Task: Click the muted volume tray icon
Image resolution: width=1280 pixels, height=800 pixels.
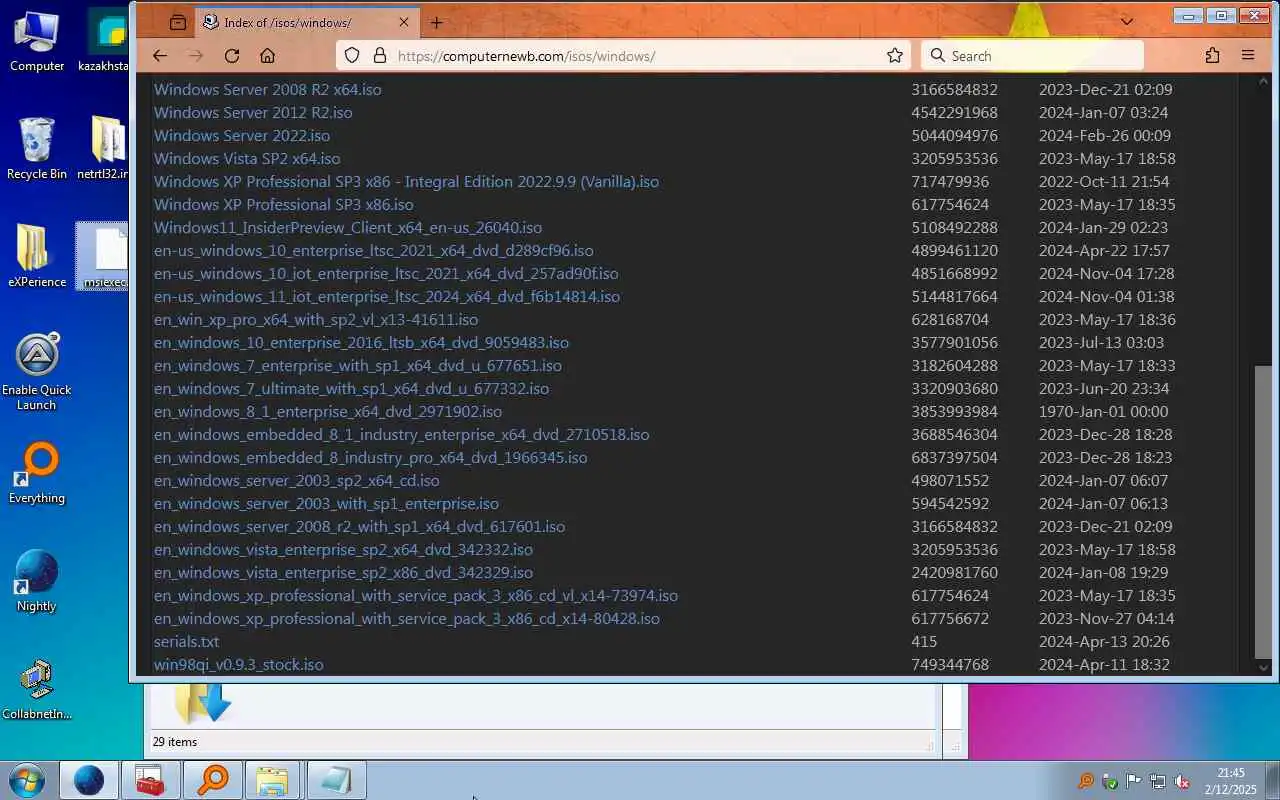Action: (1182, 781)
